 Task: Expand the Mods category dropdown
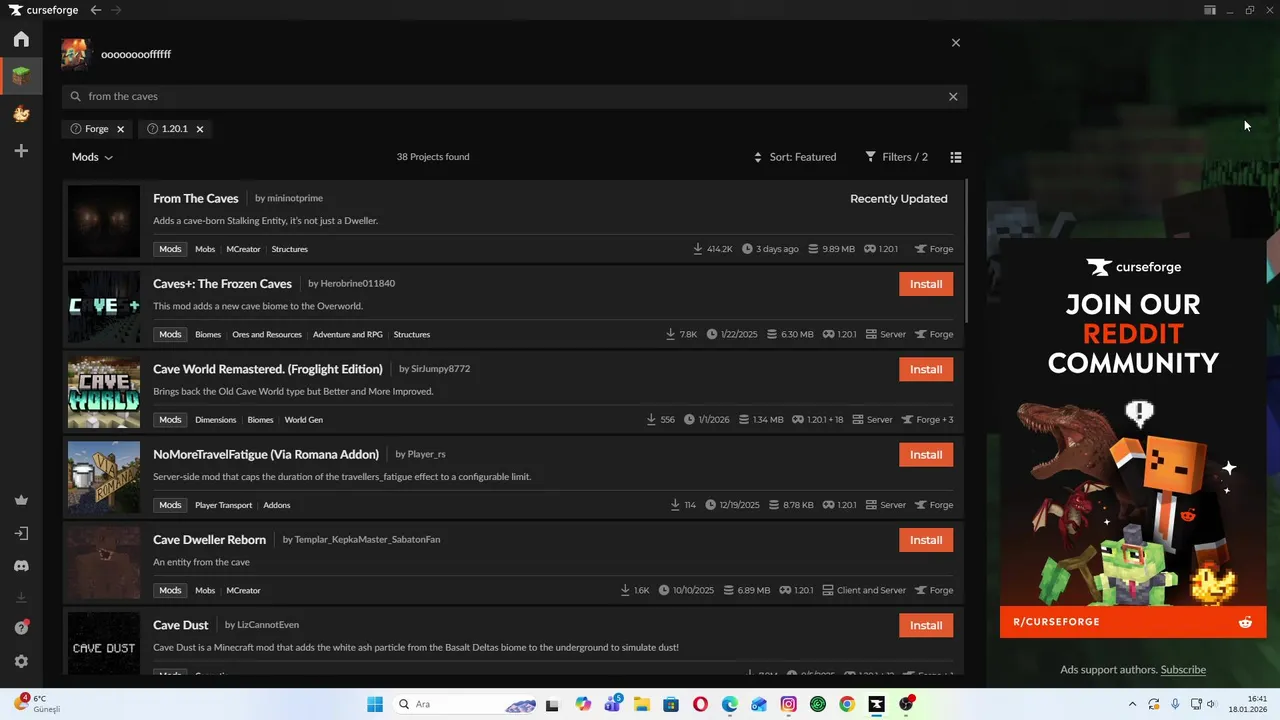pyautogui.click(x=92, y=157)
